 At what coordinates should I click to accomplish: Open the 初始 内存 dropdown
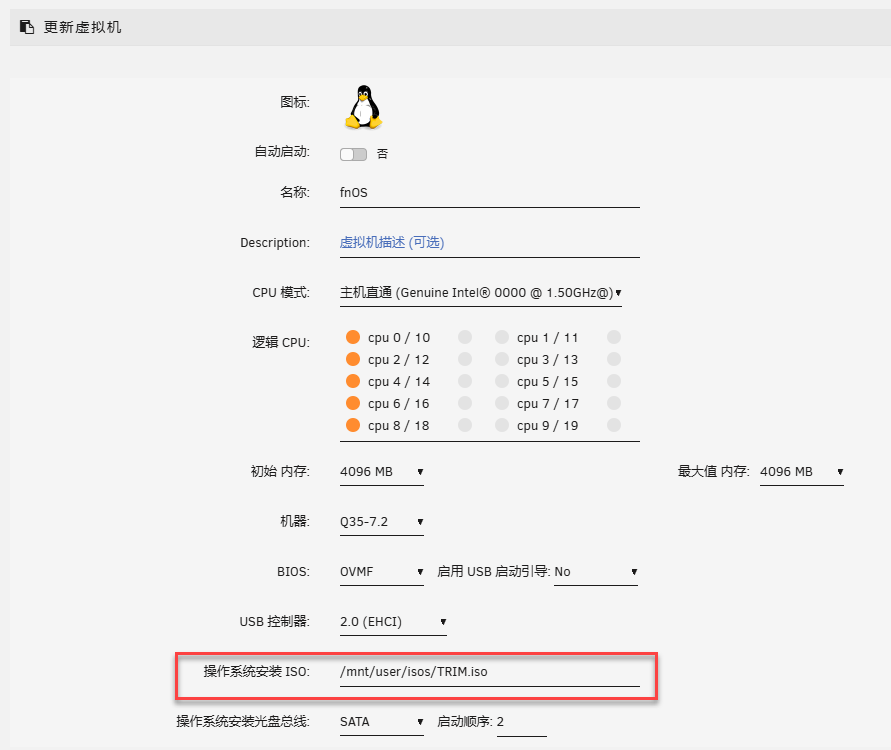(382, 472)
